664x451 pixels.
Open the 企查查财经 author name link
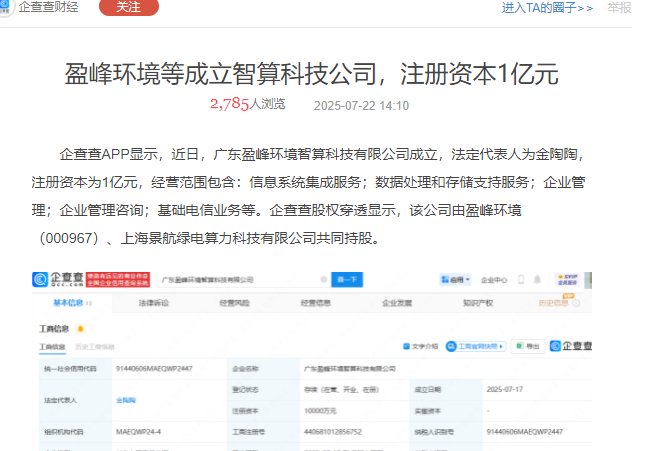[48, 7]
